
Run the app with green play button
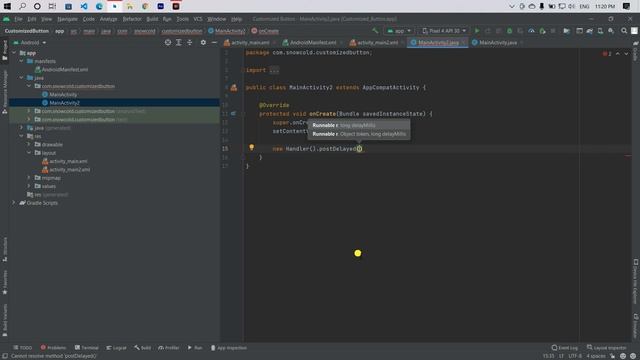click(477, 31)
